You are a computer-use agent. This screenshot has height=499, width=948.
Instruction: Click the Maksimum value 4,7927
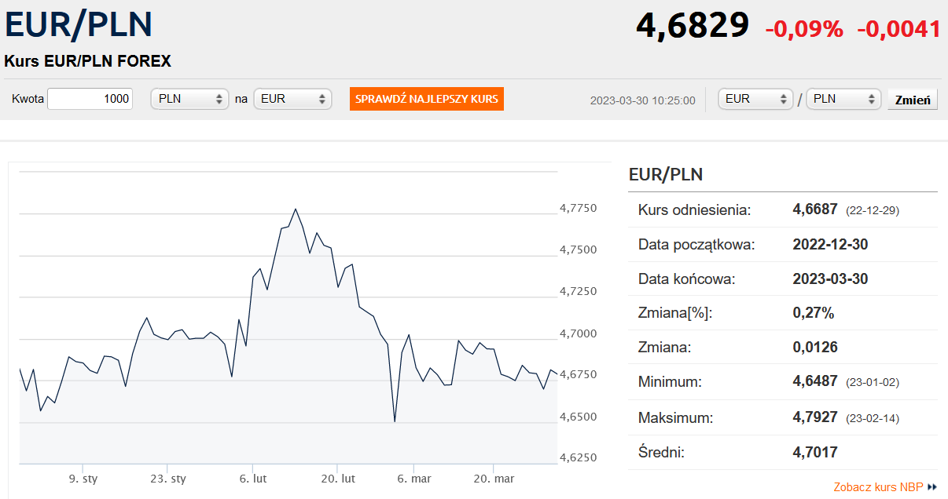click(x=815, y=417)
